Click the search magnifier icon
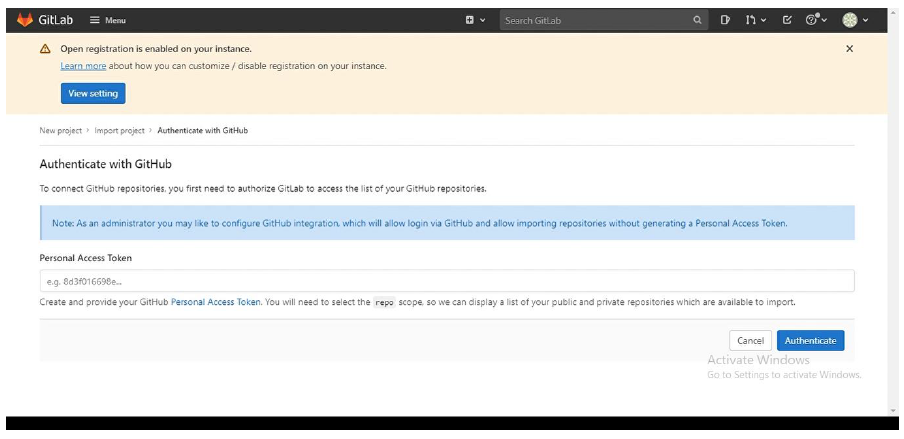The width and height of the screenshot is (904, 439). coord(697,20)
